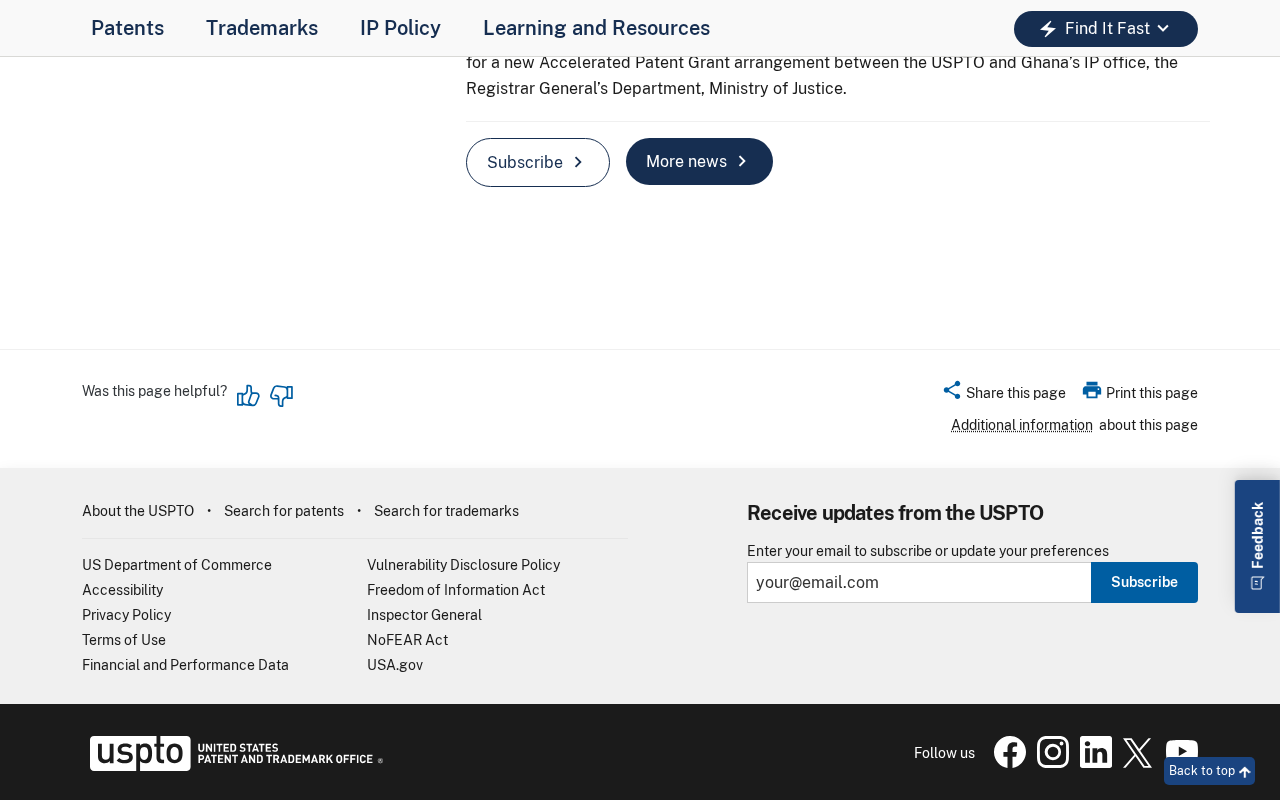Open Vulnerability Disclosure Policy link
The height and width of the screenshot is (800, 1280).
tap(463, 565)
